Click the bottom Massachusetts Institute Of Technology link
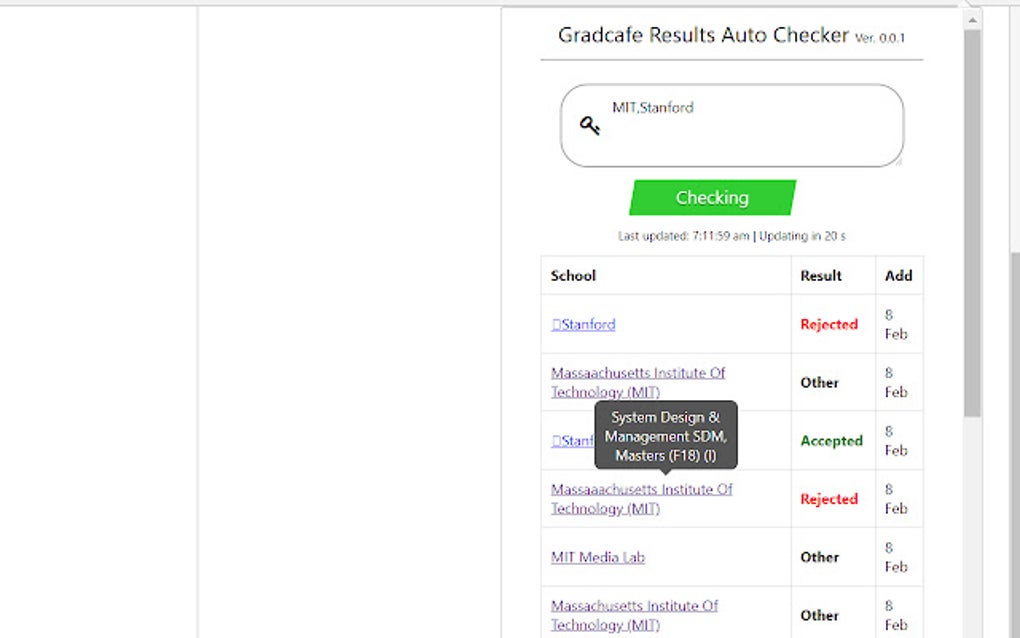Image resolution: width=1020 pixels, height=638 pixels. pyautogui.click(x=634, y=614)
